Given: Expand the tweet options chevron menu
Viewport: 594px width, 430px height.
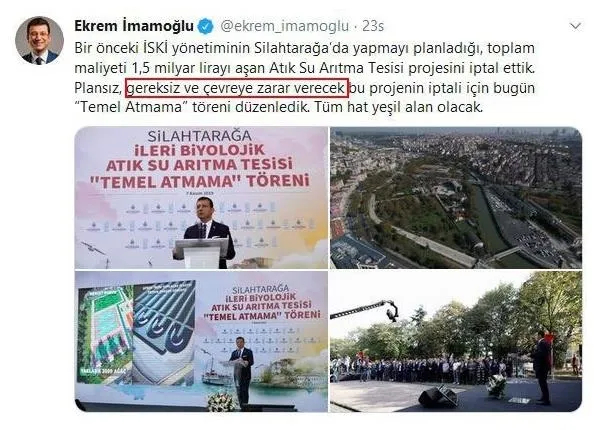Looking at the screenshot, I should click(575, 26).
